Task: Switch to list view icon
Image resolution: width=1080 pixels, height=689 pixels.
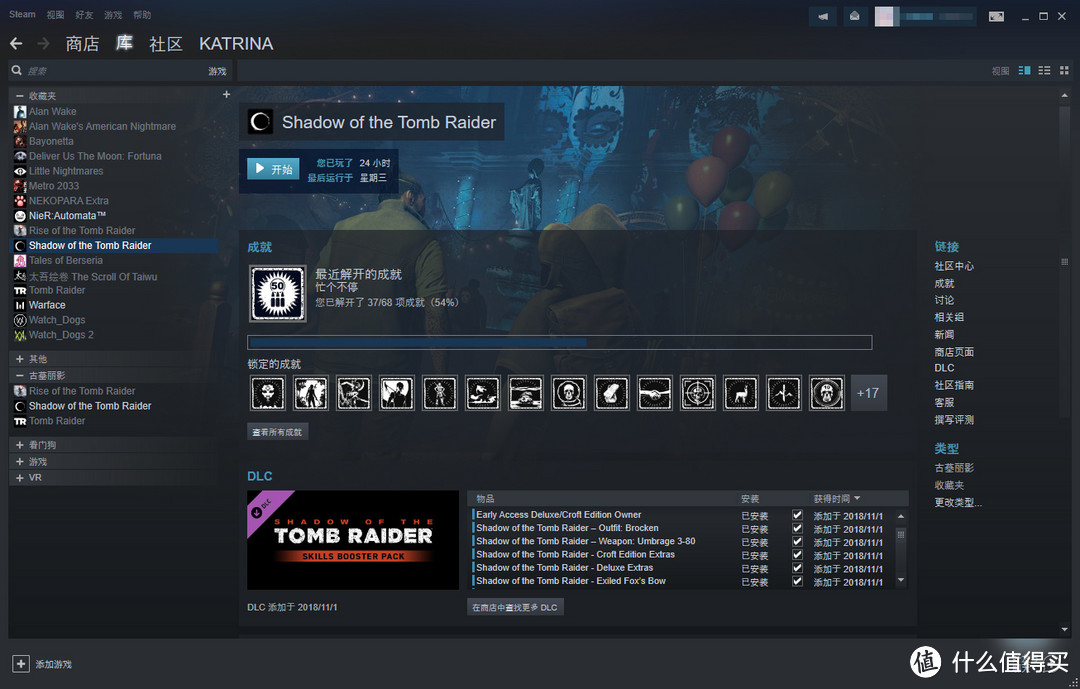Action: (1044, 70)
